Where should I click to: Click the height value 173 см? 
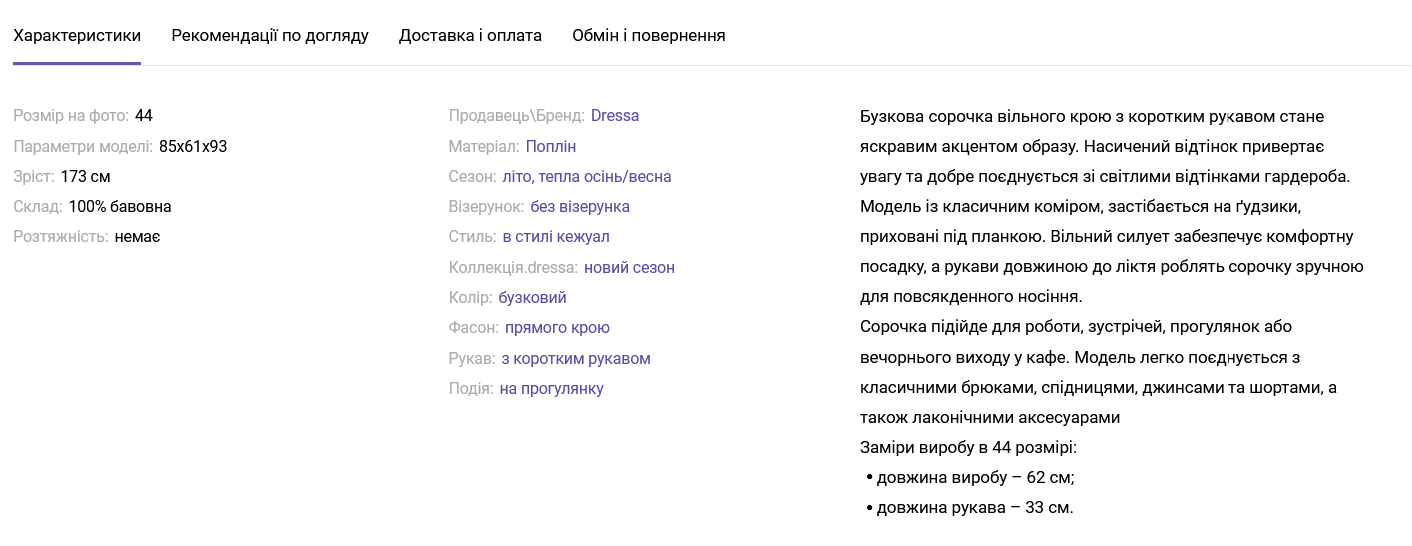pyautogui.click(x=85, y=177)
